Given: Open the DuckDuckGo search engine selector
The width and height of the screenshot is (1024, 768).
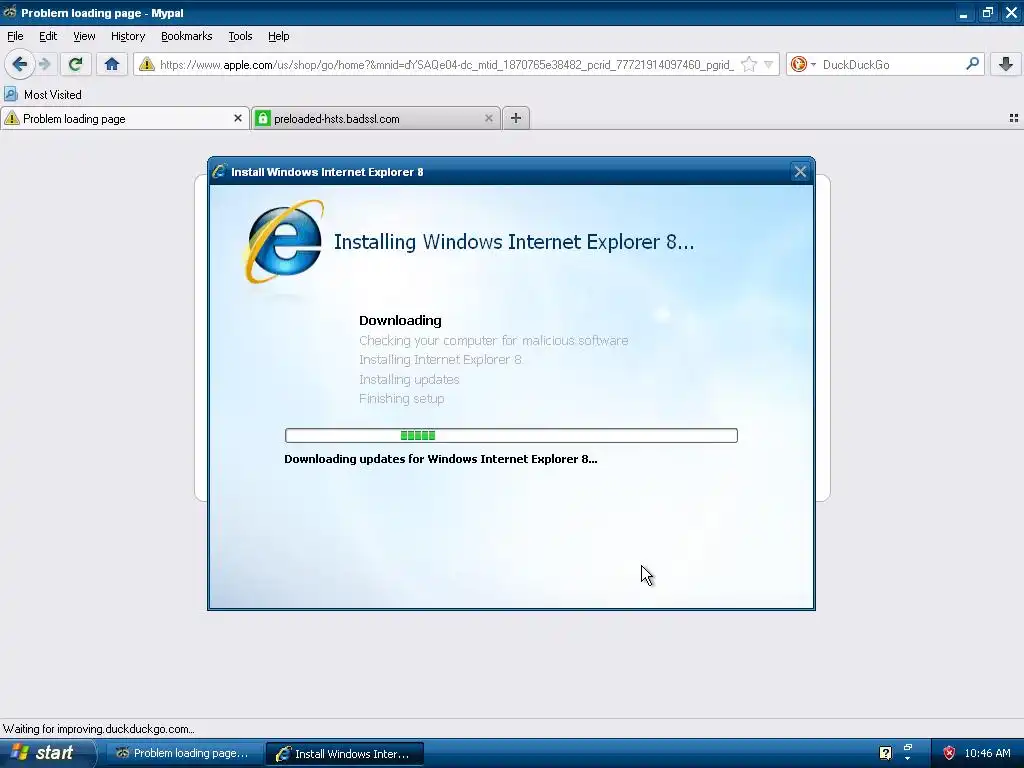Looking at the screenshot, I should pos(803,64).
